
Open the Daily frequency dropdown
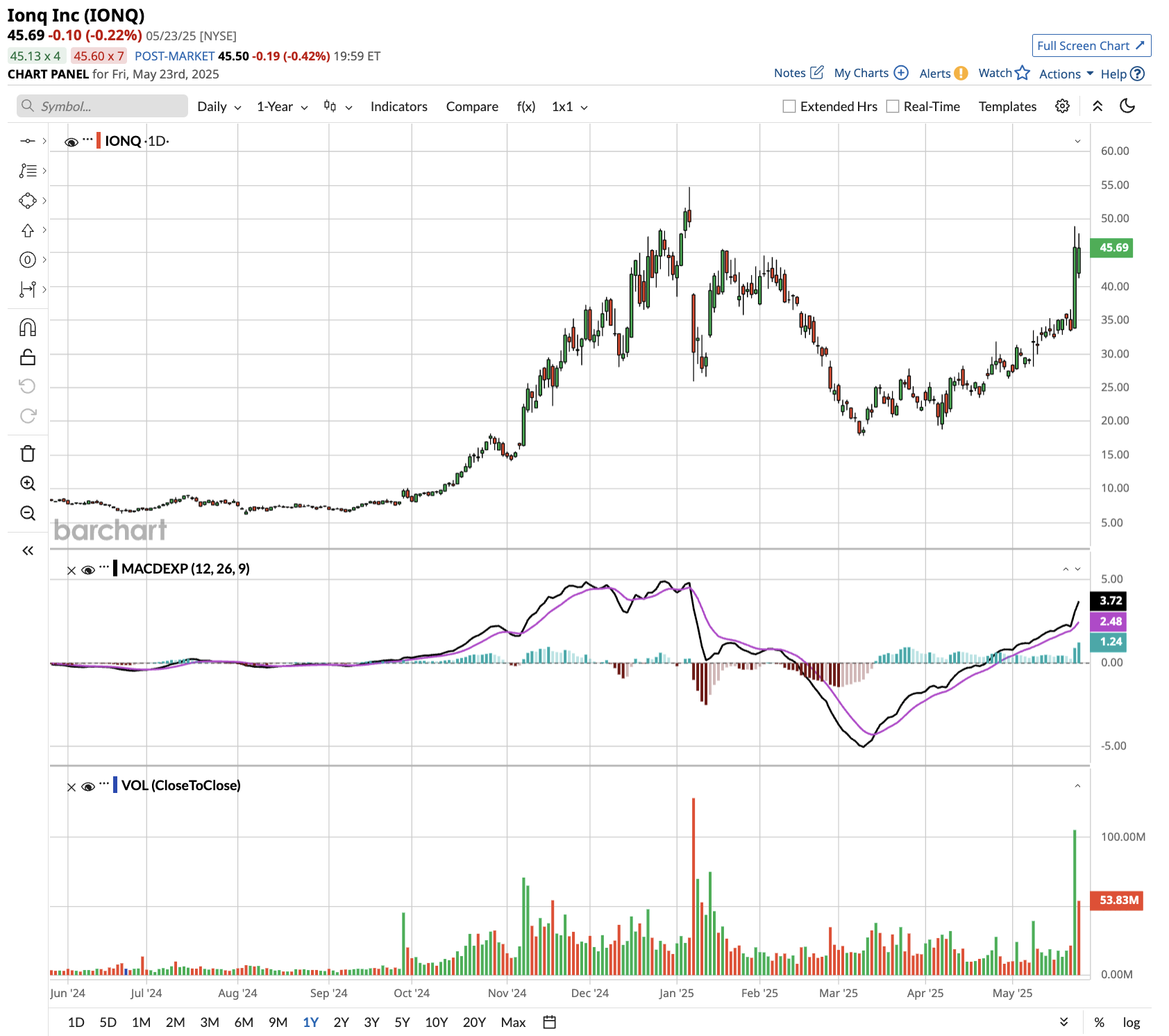(219, 106)
